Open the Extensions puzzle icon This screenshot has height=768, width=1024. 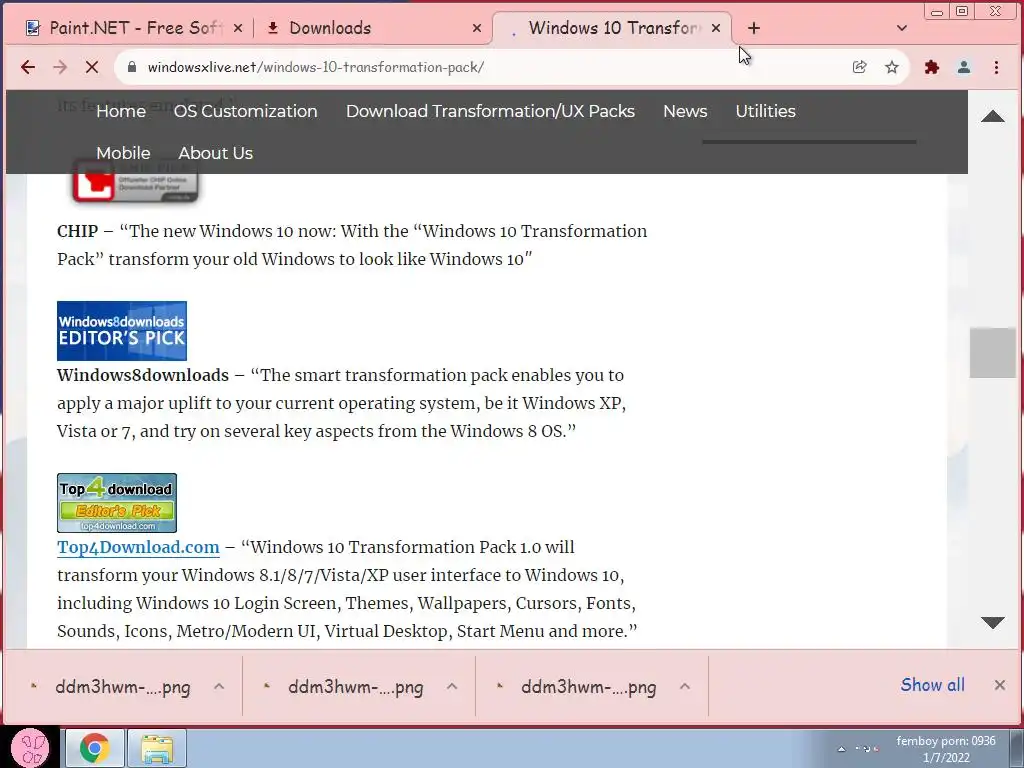[x=931, y=67]
